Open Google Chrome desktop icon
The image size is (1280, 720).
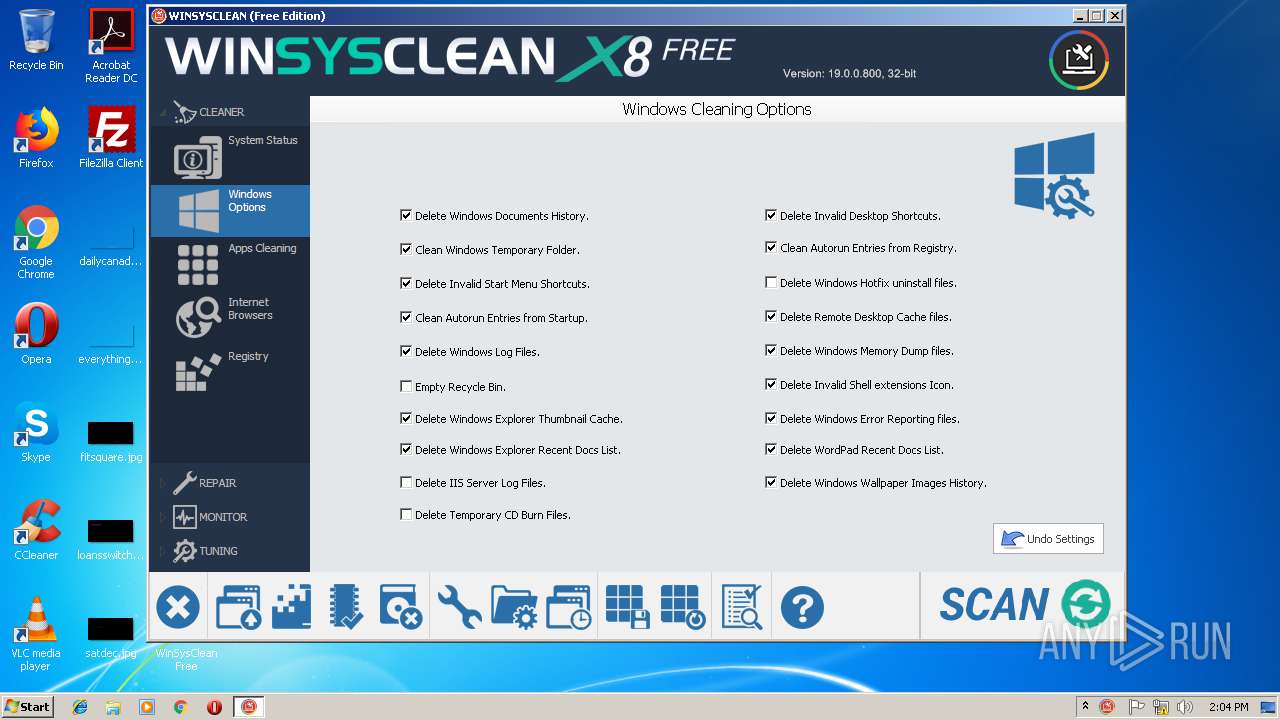pyautogui.click(x=36, y=242)
